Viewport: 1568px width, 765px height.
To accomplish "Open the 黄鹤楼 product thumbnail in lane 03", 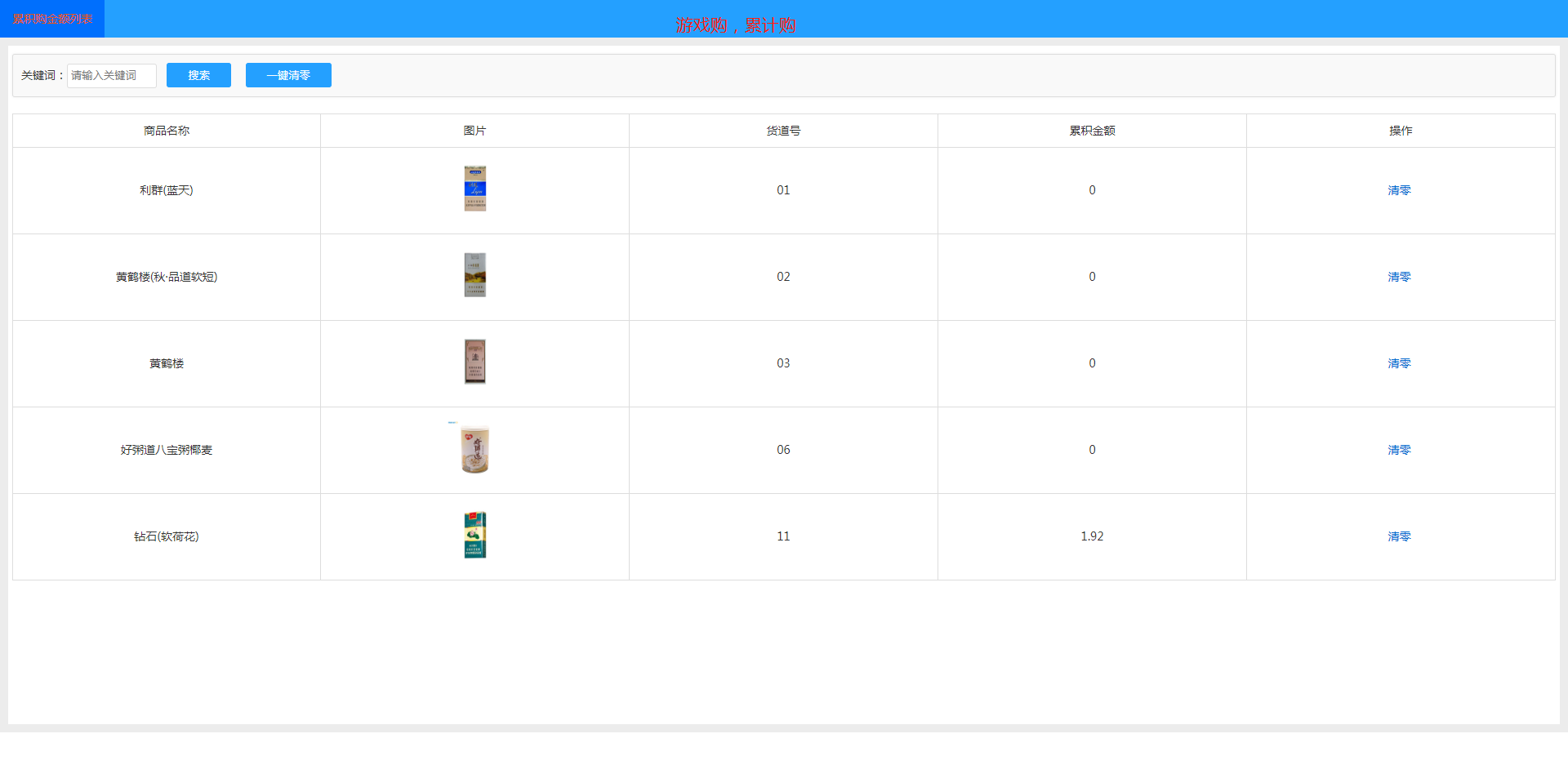I will click(x=474, y=362).
